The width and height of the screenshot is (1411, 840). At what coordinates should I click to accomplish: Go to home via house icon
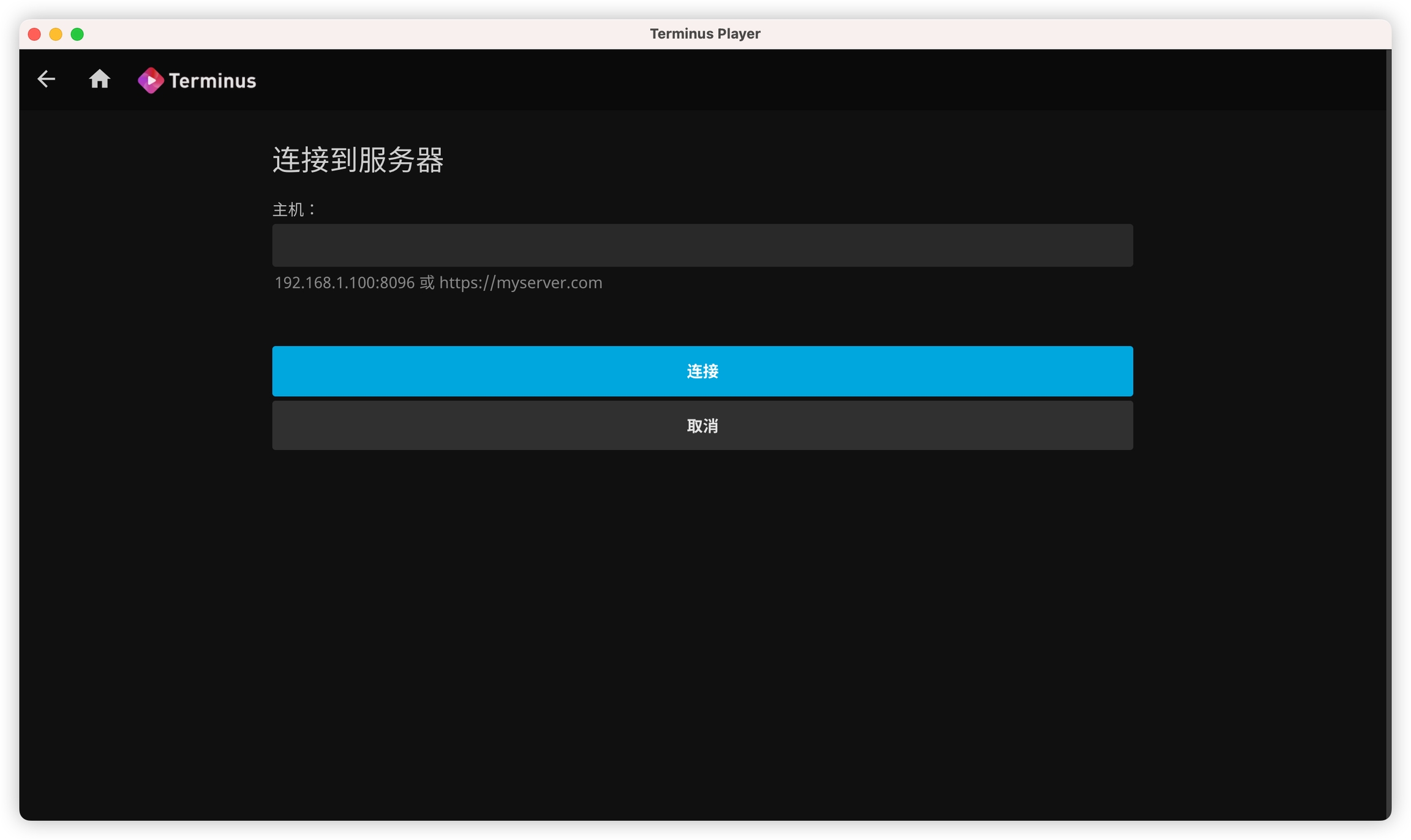99,79
